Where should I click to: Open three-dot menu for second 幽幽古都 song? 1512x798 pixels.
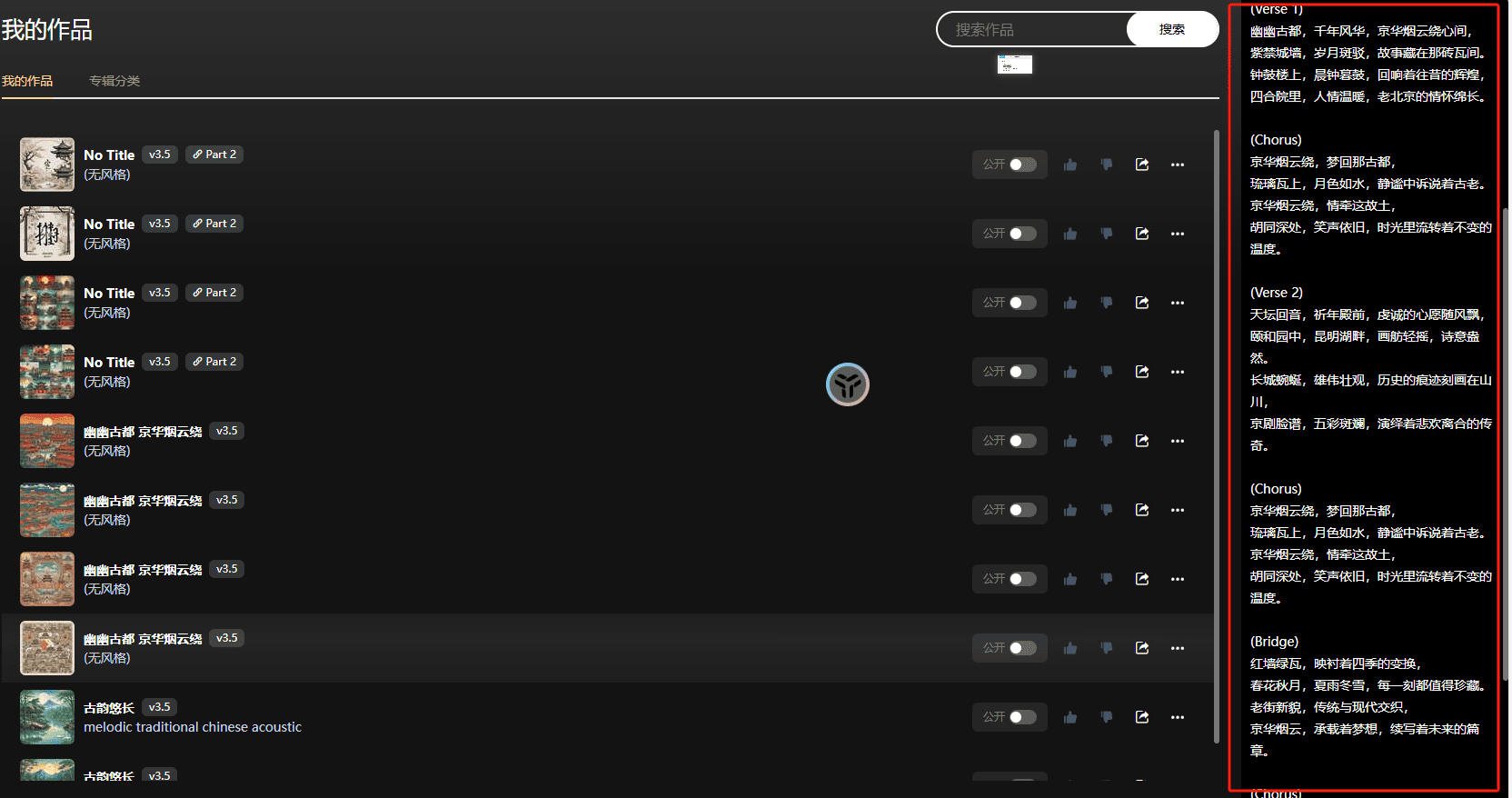pyautogui.click(x=1178, y=510)
